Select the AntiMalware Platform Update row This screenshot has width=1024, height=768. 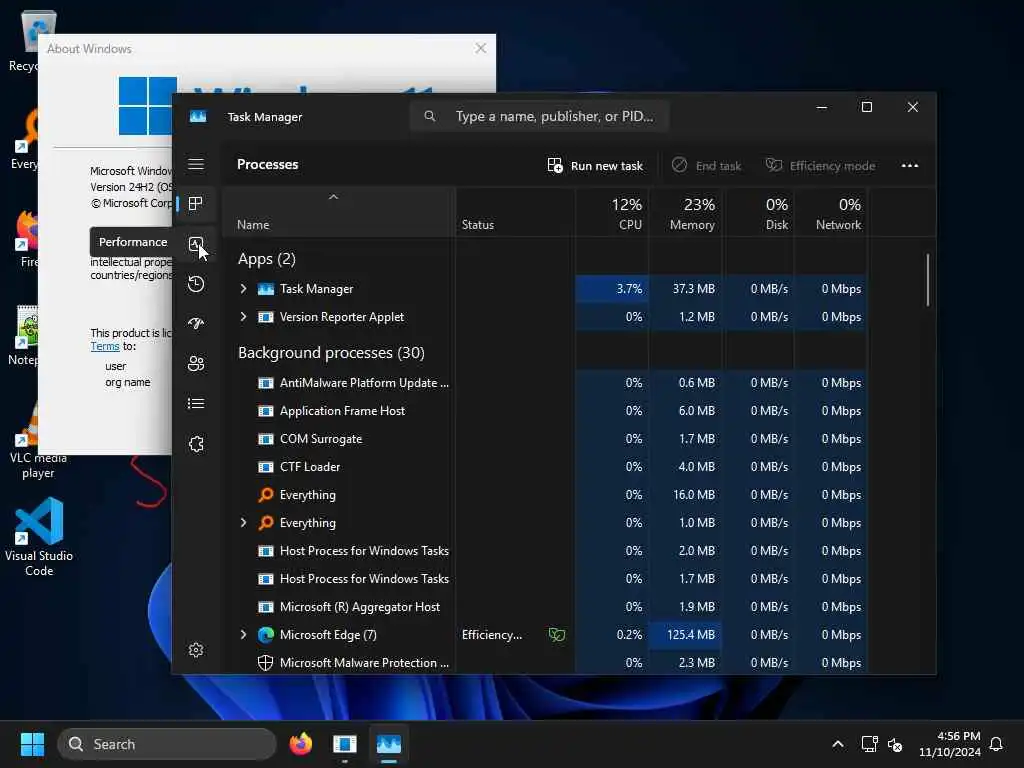point(545,383)
